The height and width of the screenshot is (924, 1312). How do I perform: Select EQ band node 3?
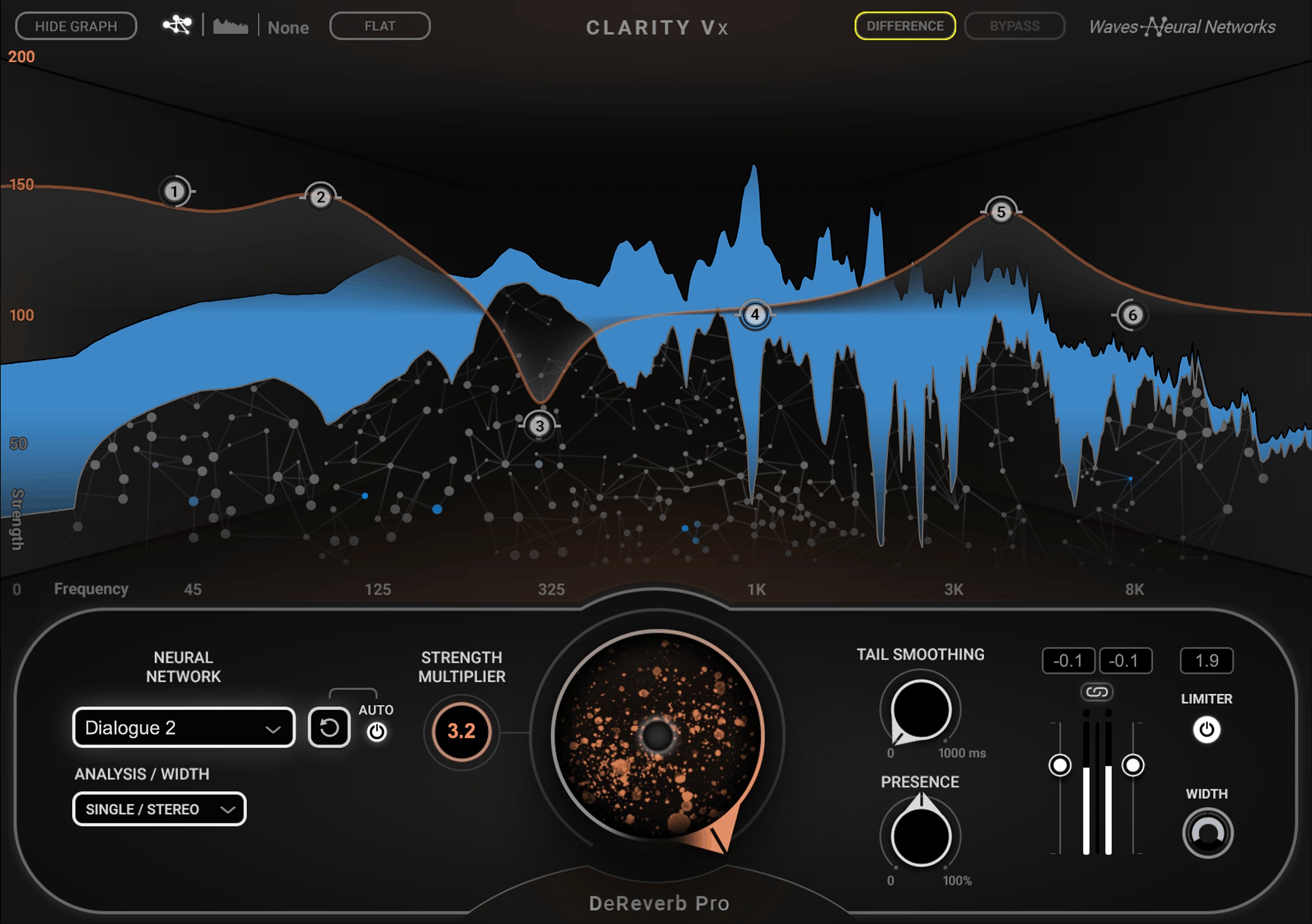tap(539, 426)
